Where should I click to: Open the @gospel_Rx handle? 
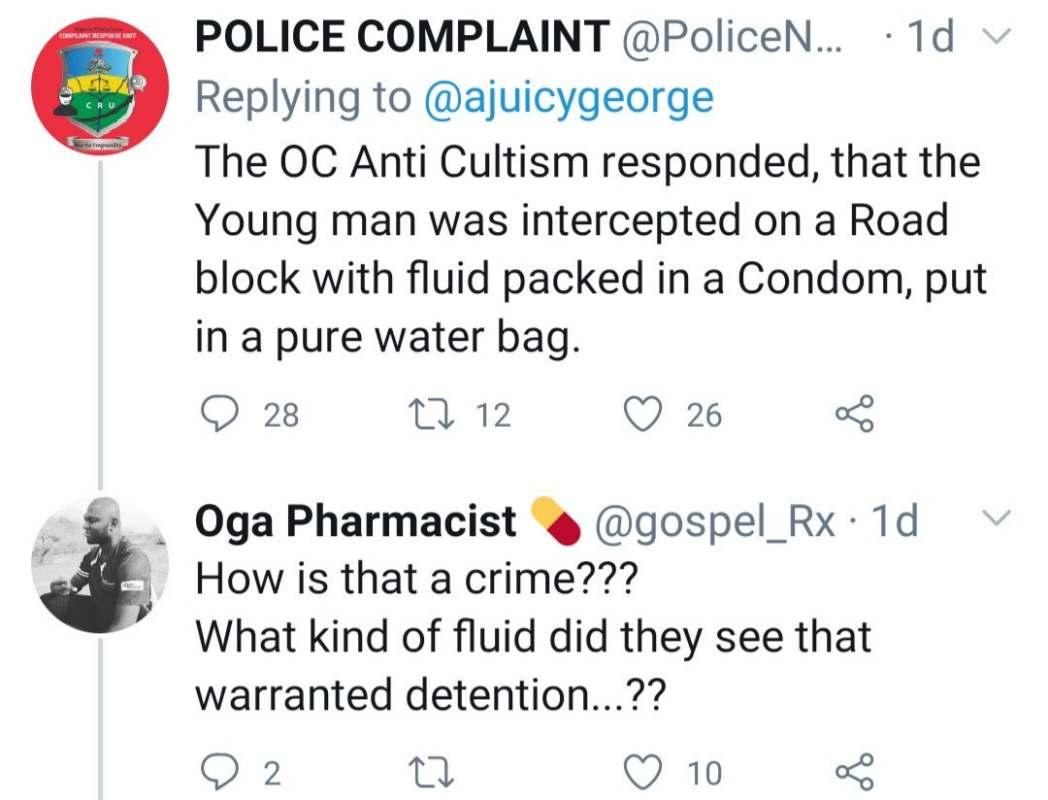pos(714,521)
